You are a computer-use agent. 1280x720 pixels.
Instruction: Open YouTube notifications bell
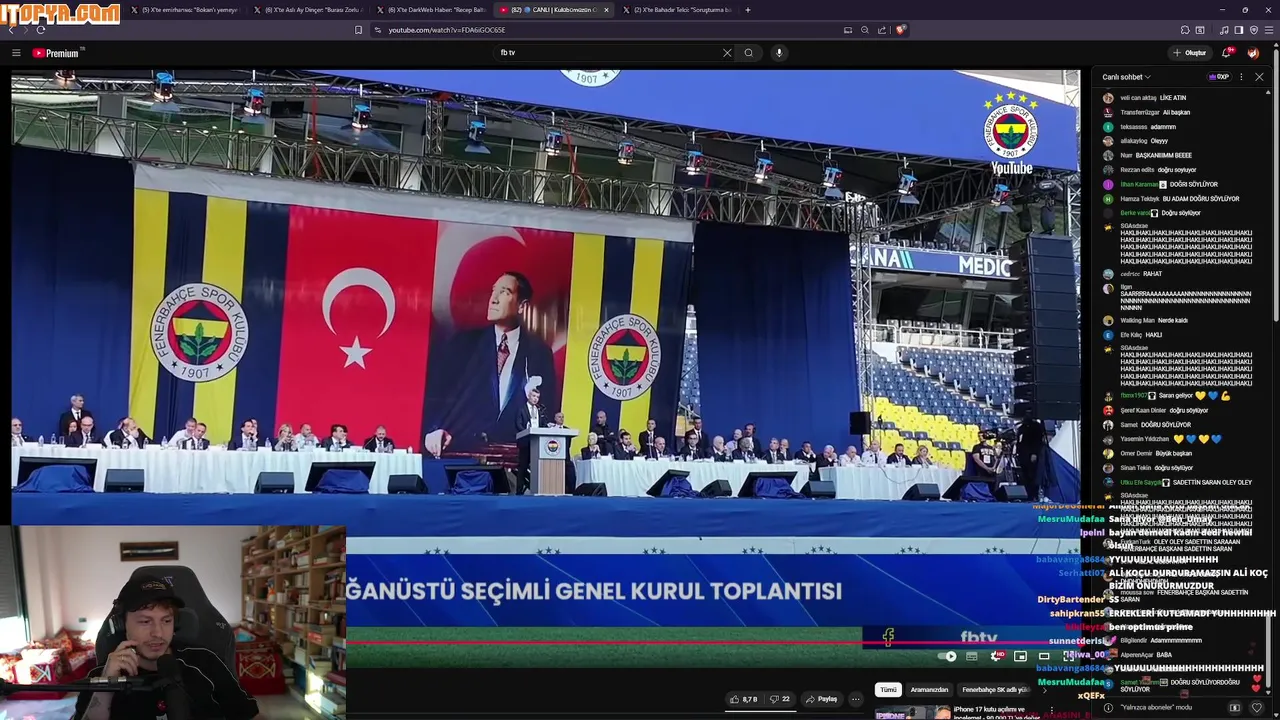[x=1228, y=53]
